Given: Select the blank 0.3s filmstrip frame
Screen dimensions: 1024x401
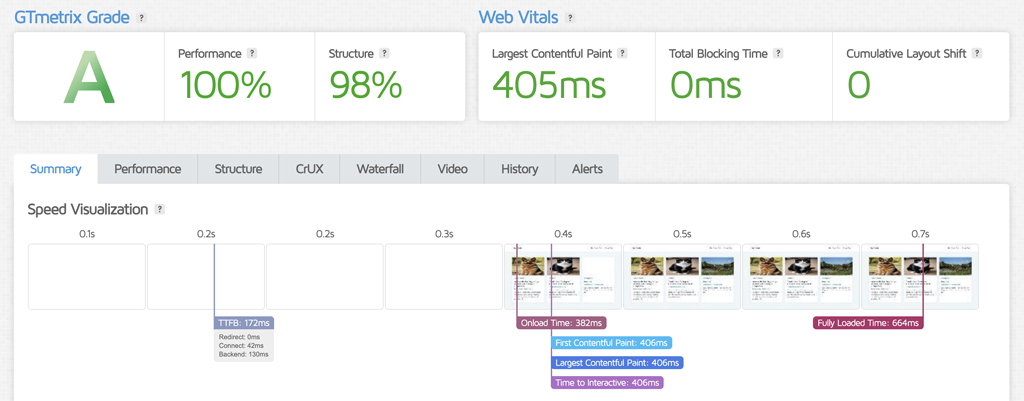Looking at the screenshot, I should pyautogui.click(x=444, y=277).
